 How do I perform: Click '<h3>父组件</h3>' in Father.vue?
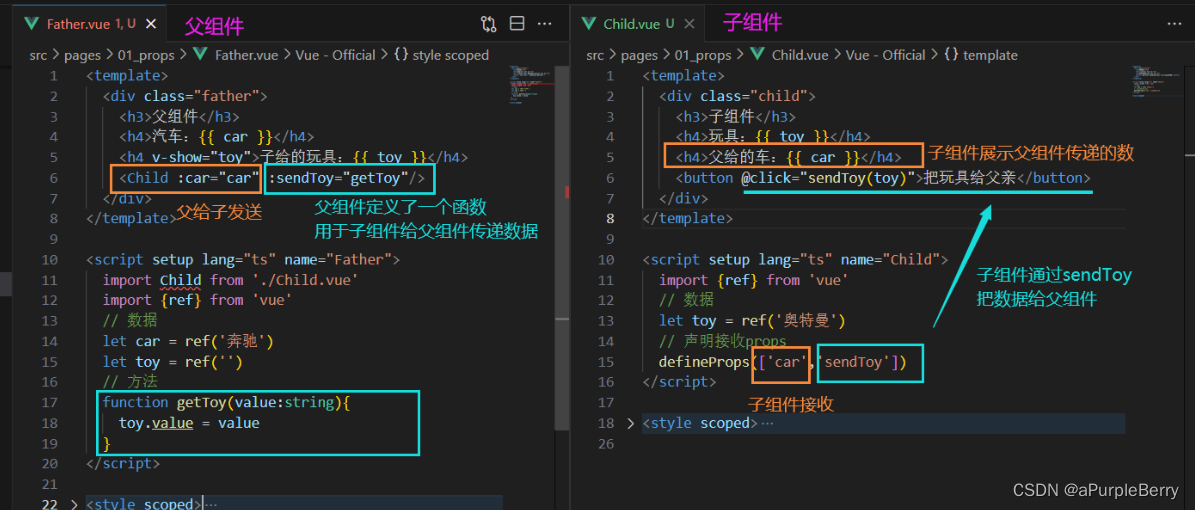(179, 117)
